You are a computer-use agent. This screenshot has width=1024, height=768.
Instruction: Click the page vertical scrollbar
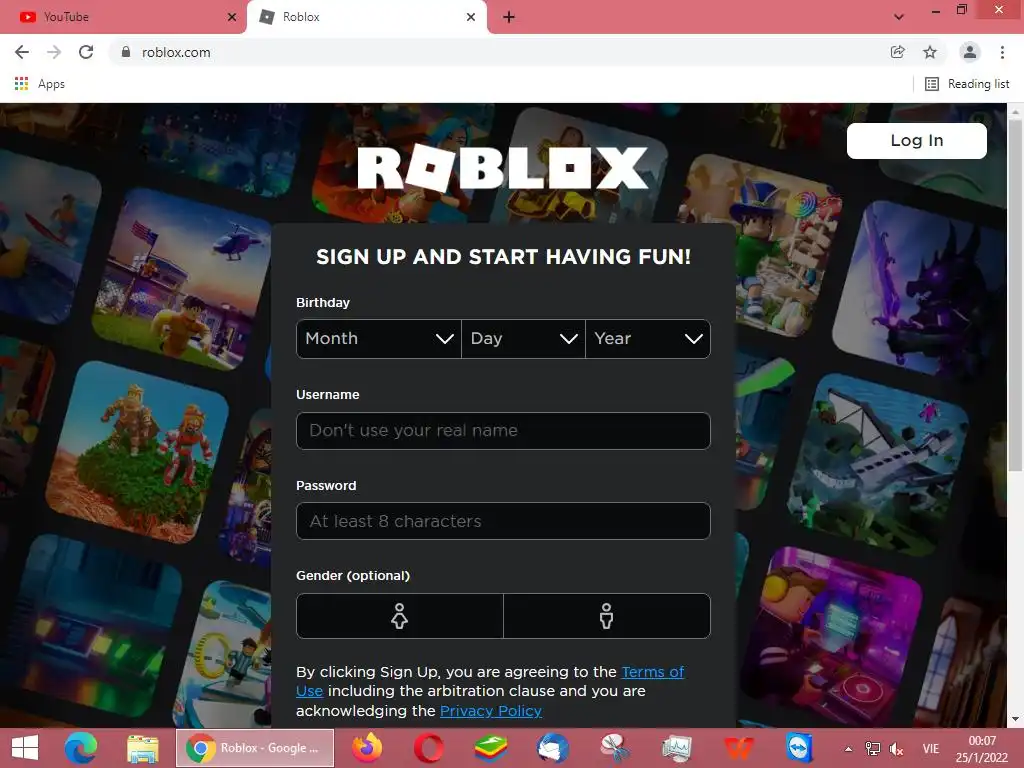tap(1015, 294)
